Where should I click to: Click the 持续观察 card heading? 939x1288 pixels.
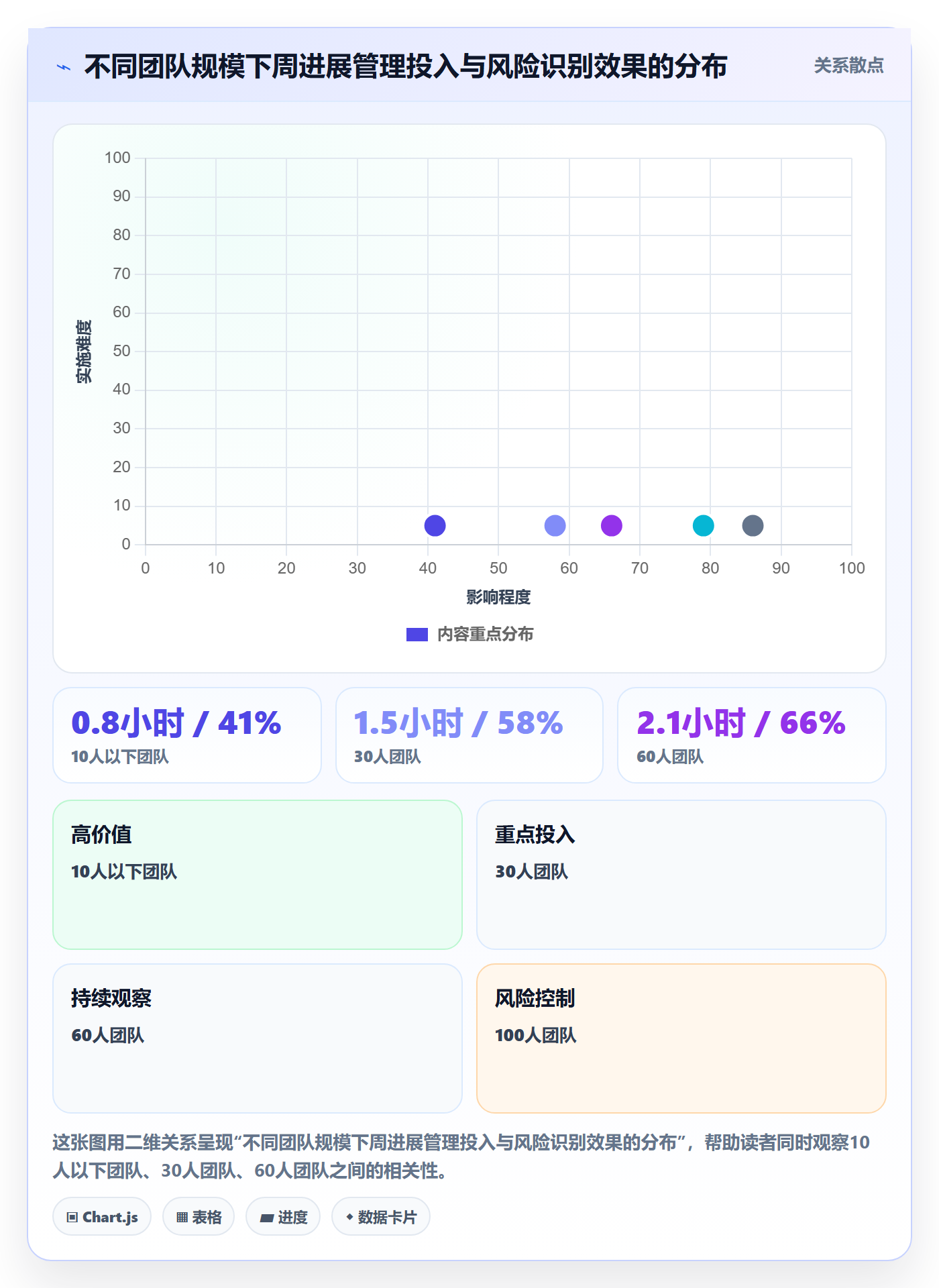[111, 998]
